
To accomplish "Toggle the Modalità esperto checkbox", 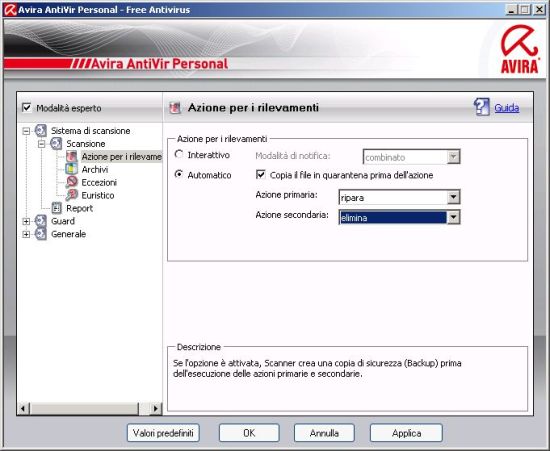I will pos(27,108).
